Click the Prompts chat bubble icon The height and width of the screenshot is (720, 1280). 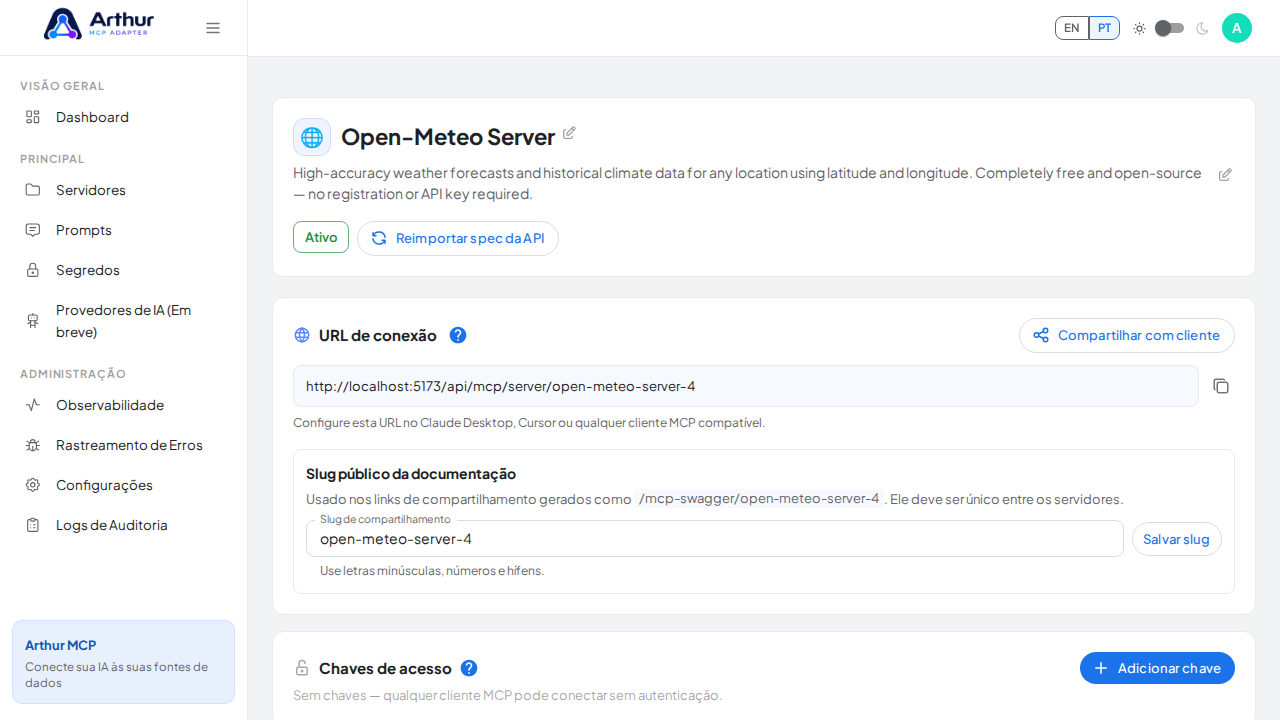(x=33, y=230)
